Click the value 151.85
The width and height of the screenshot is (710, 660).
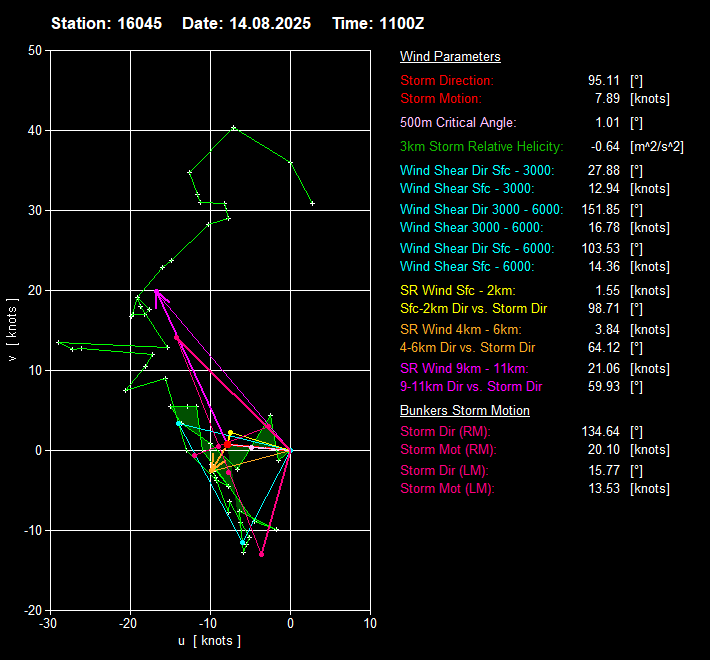tap(600, 210)
